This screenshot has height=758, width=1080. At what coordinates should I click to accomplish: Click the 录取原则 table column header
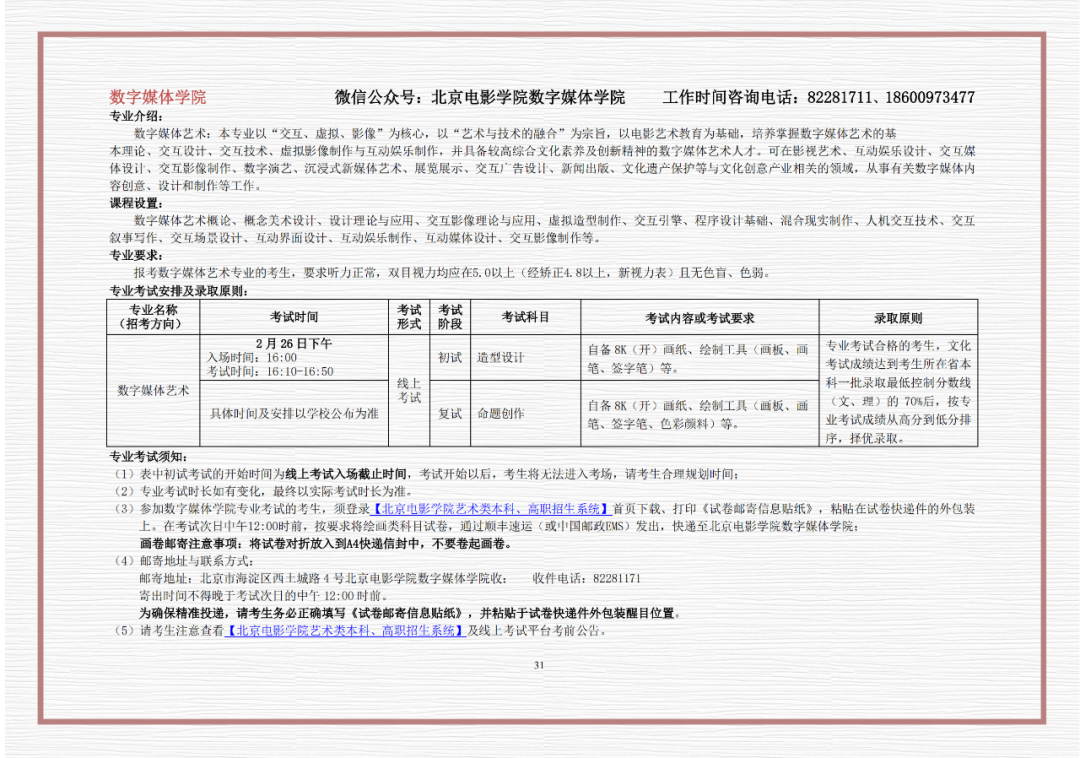tap(898, 317)
